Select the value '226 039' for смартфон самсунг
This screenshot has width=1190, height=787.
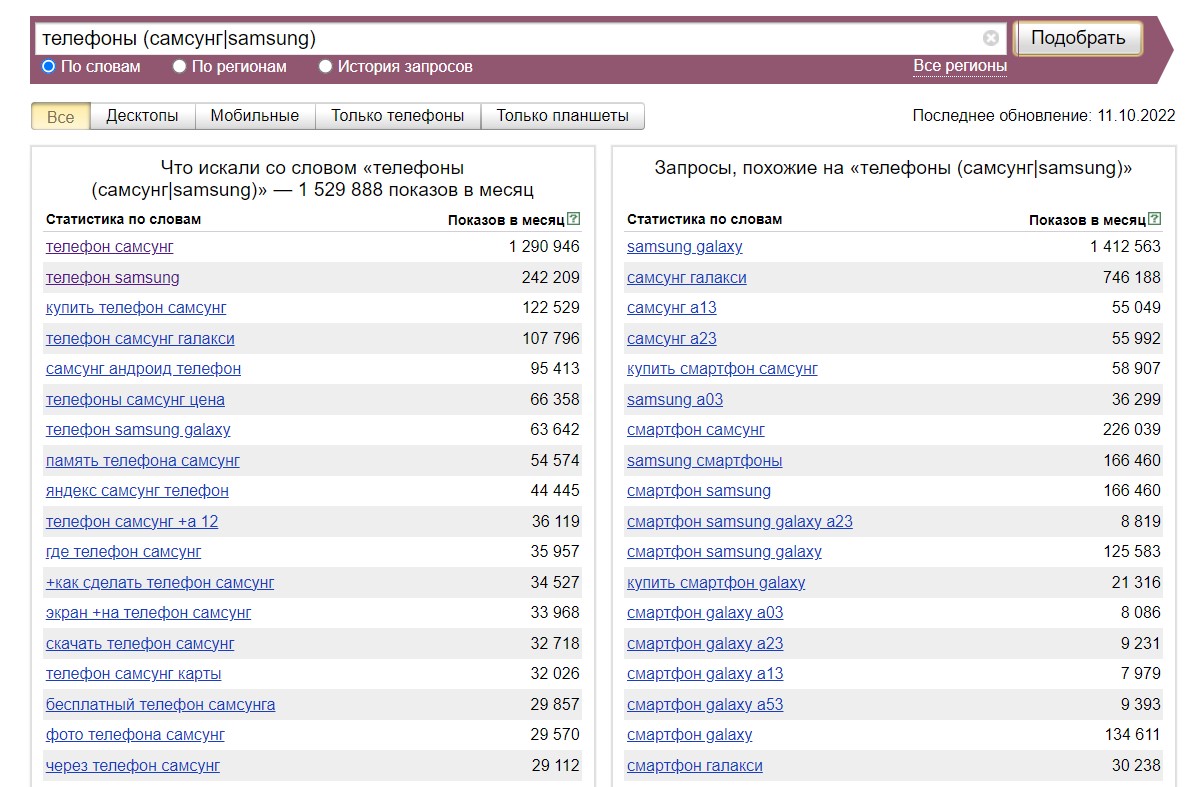[x=1132, y=430]
